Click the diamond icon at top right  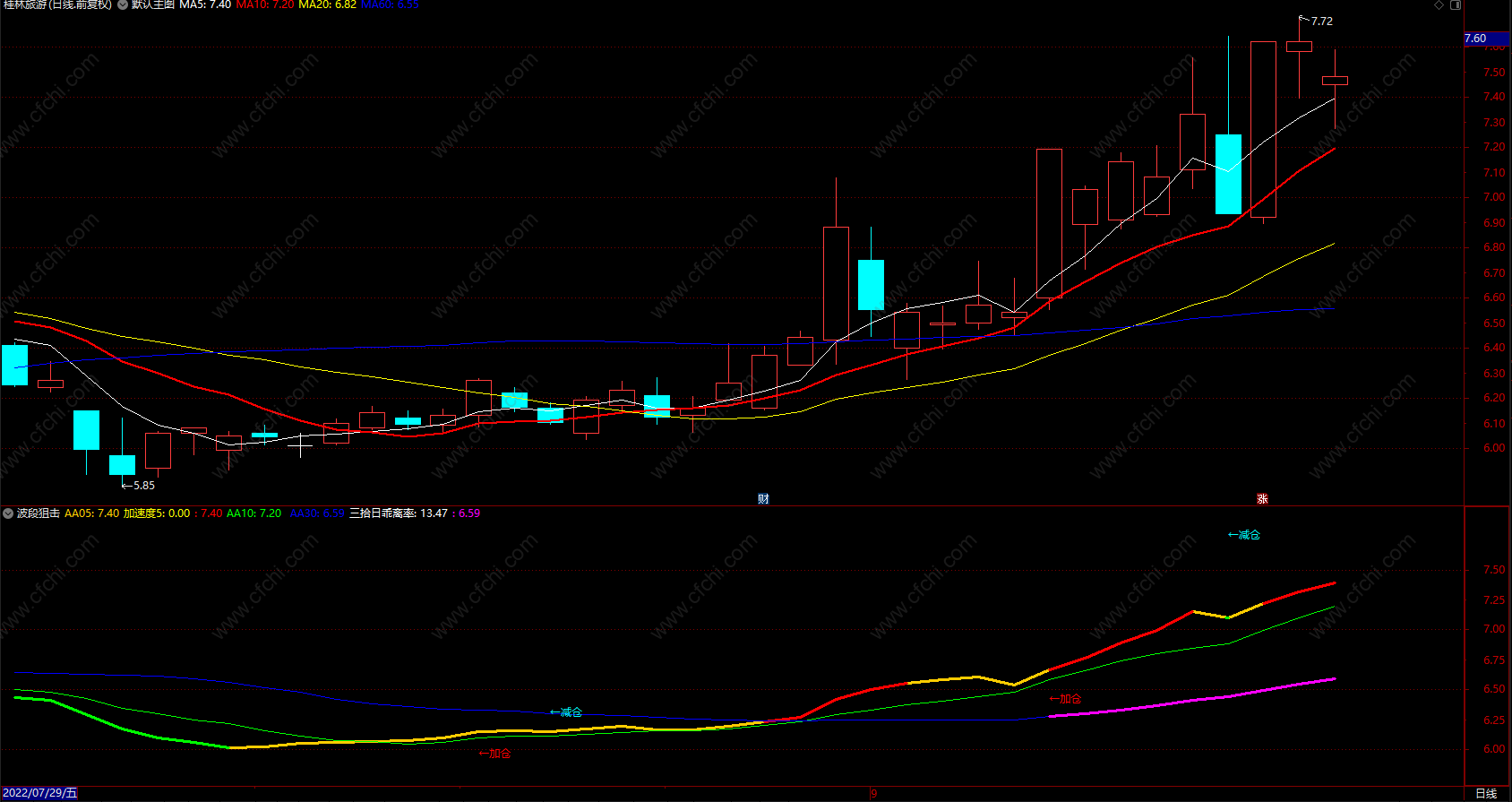[x=1439, y=4]
